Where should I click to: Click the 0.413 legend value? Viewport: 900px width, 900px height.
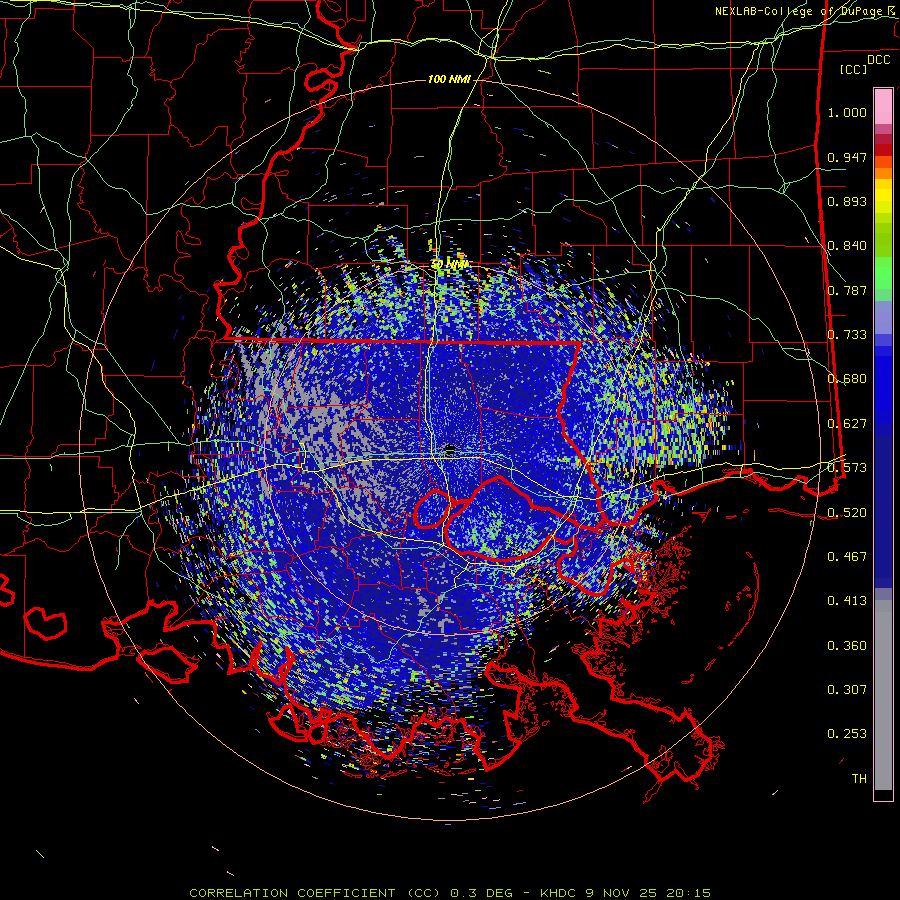847,601
